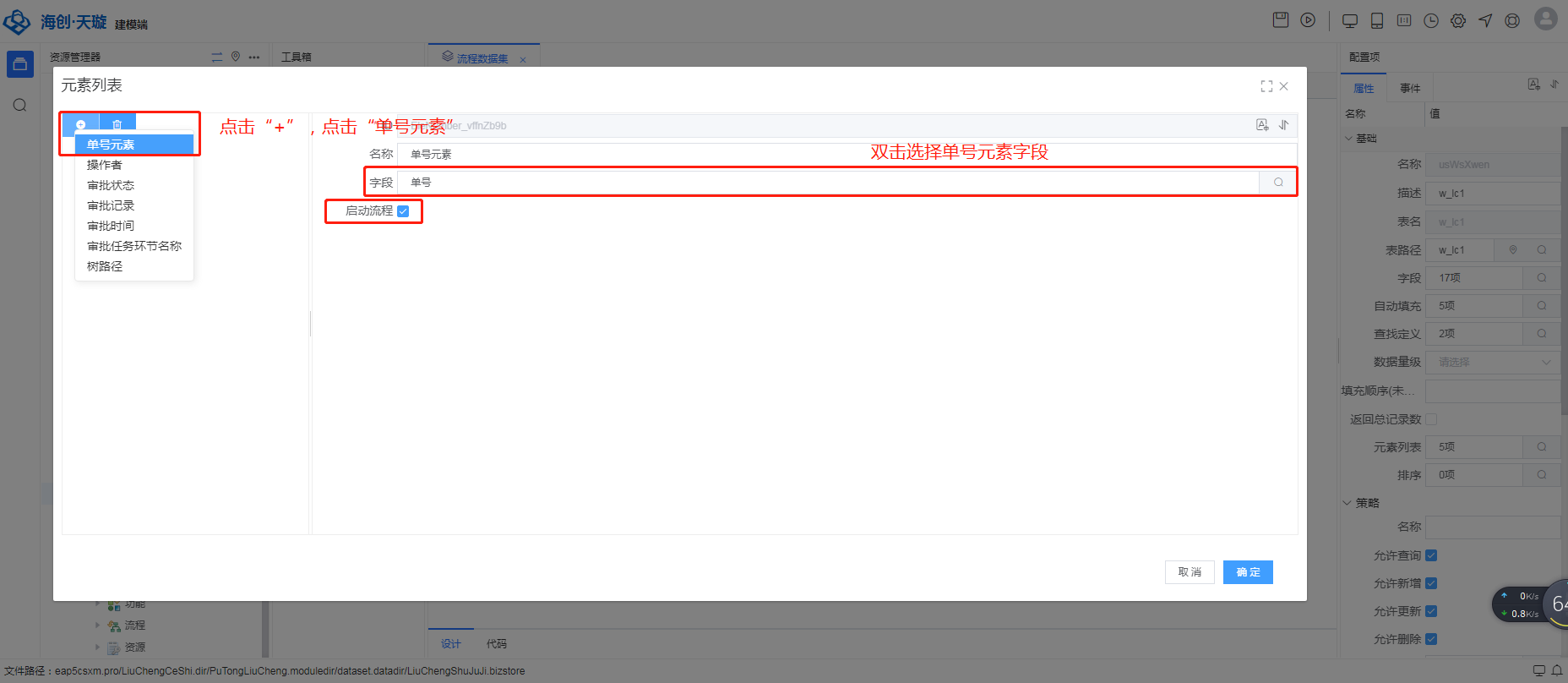The width and height of the screenshot is (1568, 683).
Task: Click the save floppy disk icon
Action: (x=1281, y=20)
